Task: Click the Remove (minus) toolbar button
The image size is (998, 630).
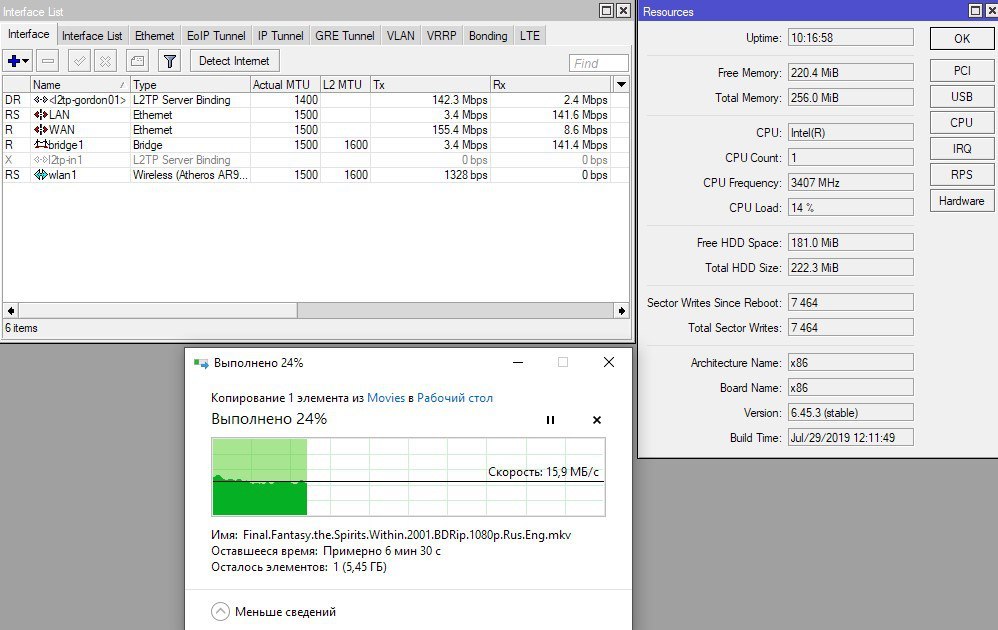Action: click(x=48, y=61)
